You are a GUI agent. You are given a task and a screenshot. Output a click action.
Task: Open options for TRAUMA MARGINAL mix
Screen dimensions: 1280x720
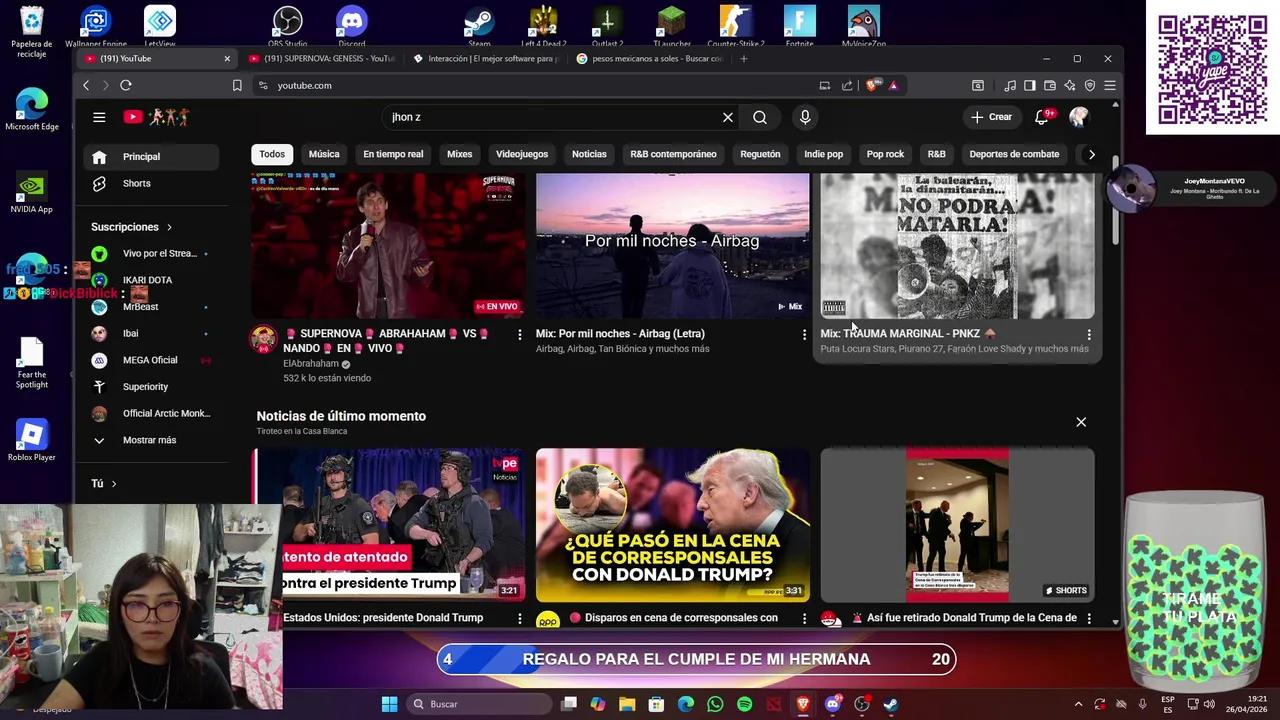point(1089,334)
